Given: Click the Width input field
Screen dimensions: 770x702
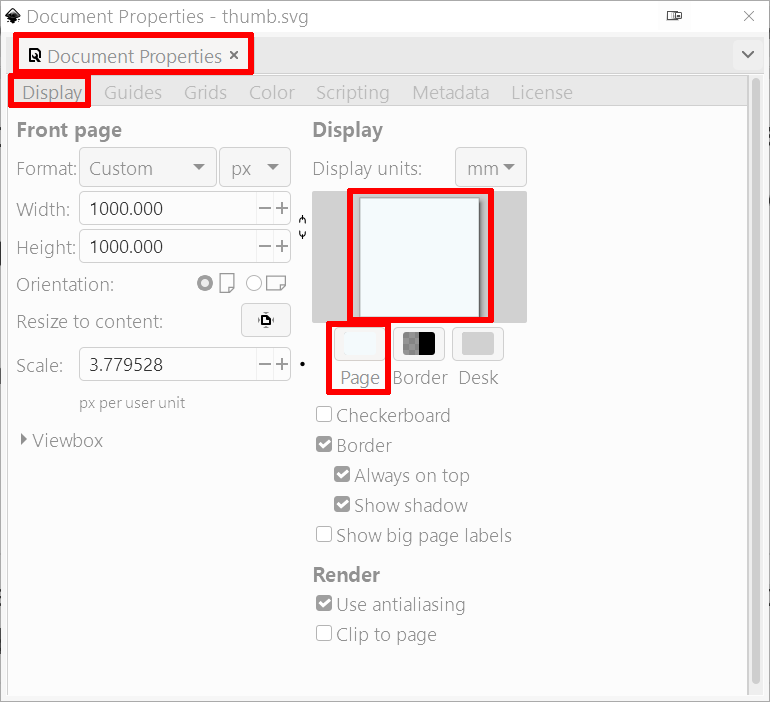Looking at the screenshot, I should [x=168, y=208].
